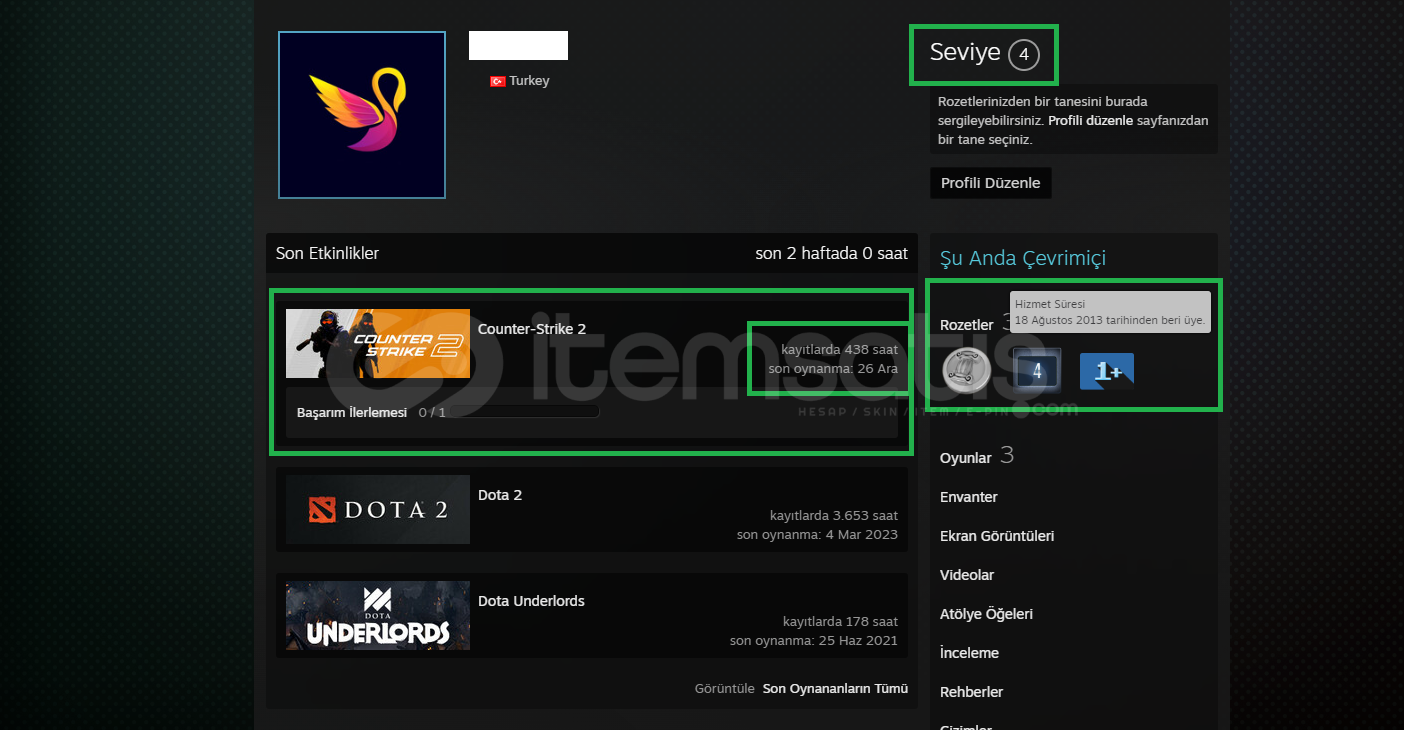Click 'son 2 haftada 0 saat' text
The image size is (1404, 730).
tap(831, 254)
